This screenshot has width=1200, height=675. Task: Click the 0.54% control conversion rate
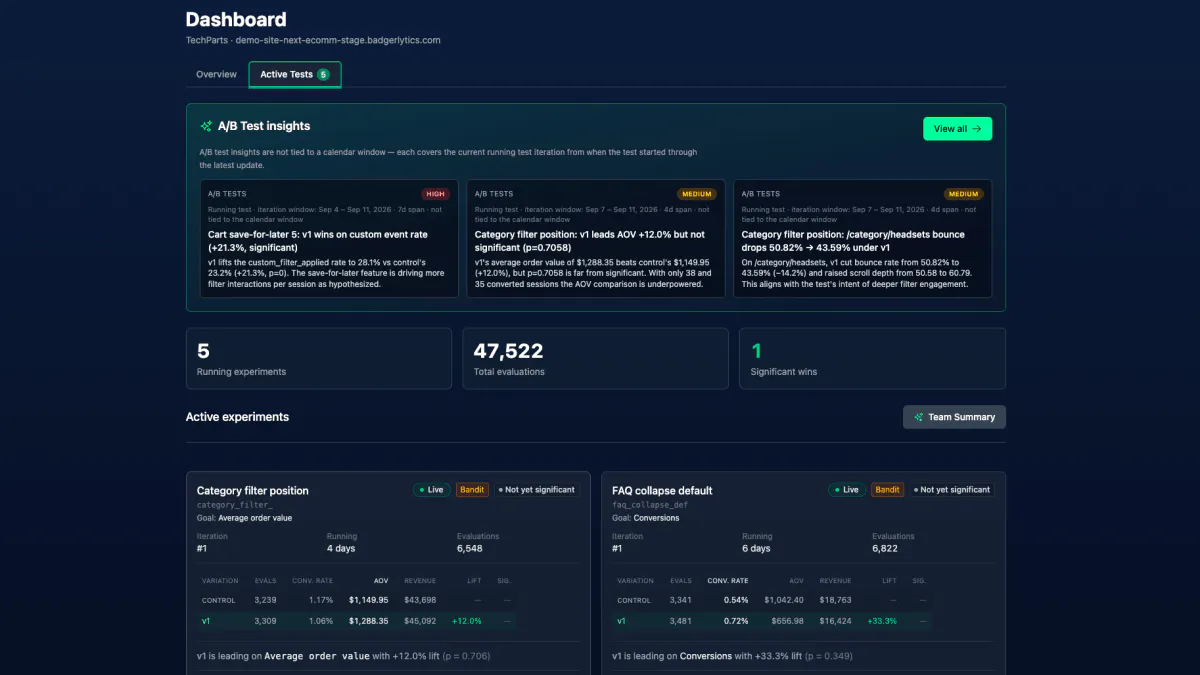tap(735, 600)
